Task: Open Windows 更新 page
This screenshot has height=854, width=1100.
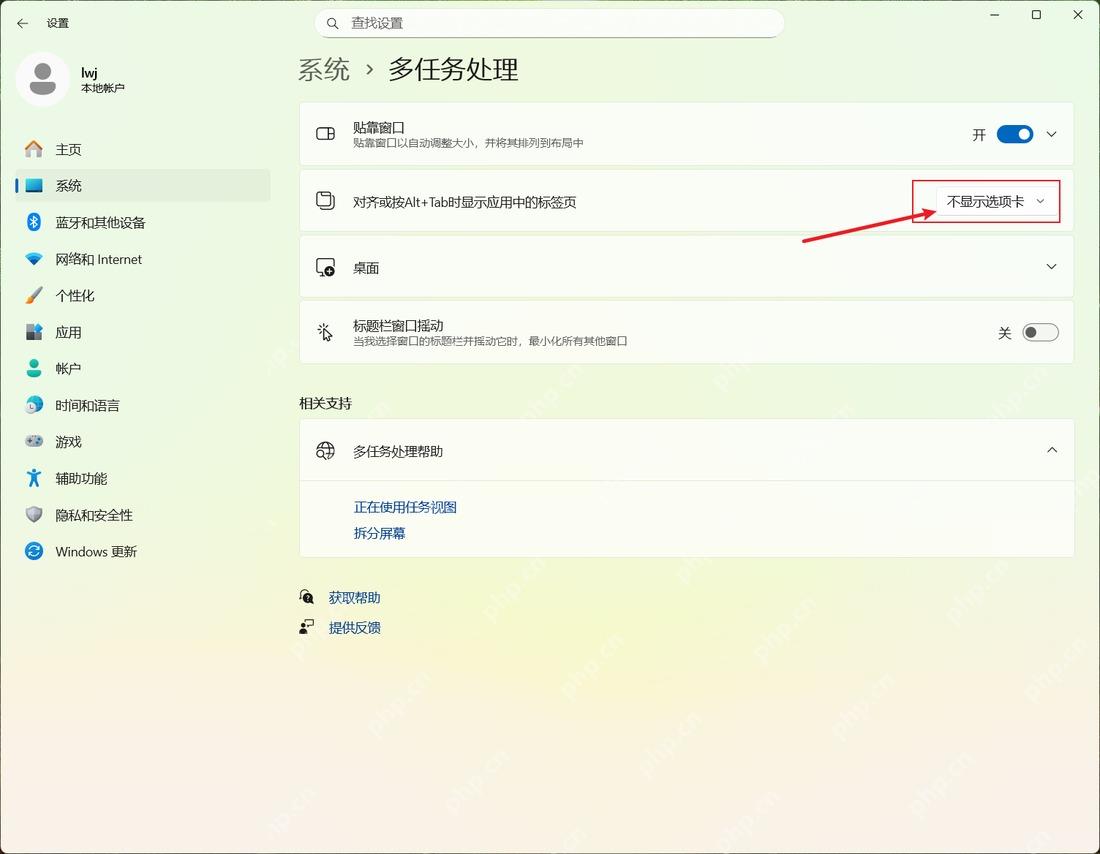Action: [142, 551]
